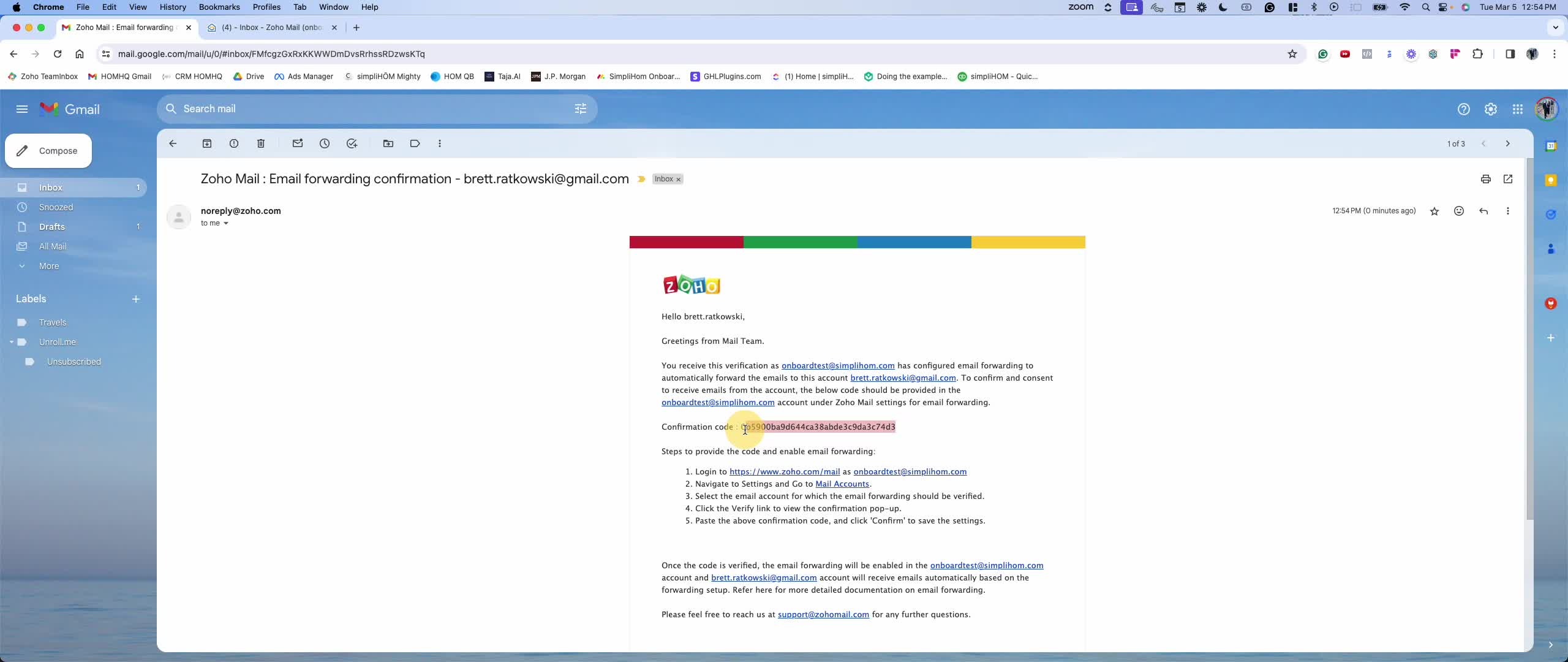The height and width of the screenshot is (662, 1568).
Task: Print the email using the printer icon
Action: pos(1485,179)
